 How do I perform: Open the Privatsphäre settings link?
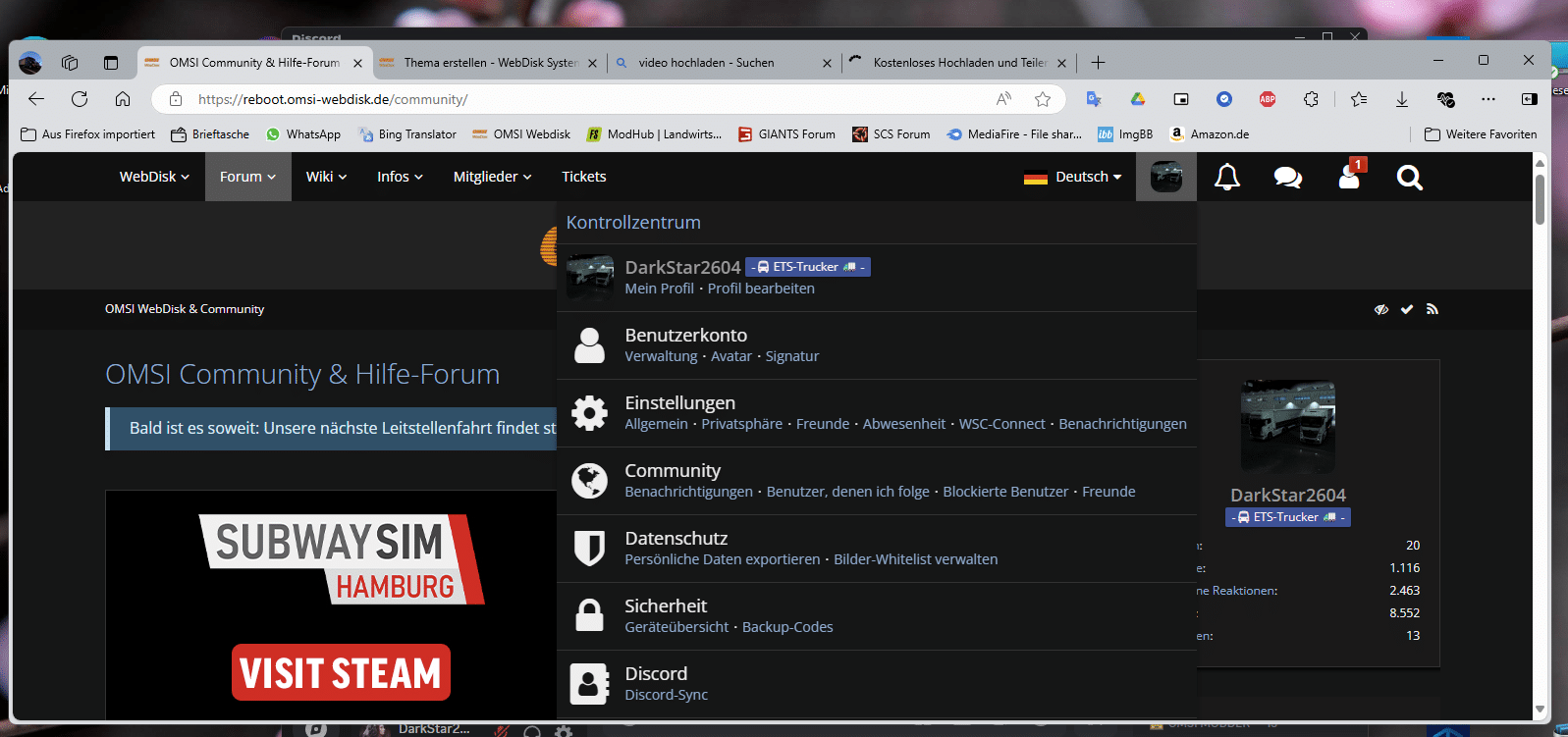(741, 424)
